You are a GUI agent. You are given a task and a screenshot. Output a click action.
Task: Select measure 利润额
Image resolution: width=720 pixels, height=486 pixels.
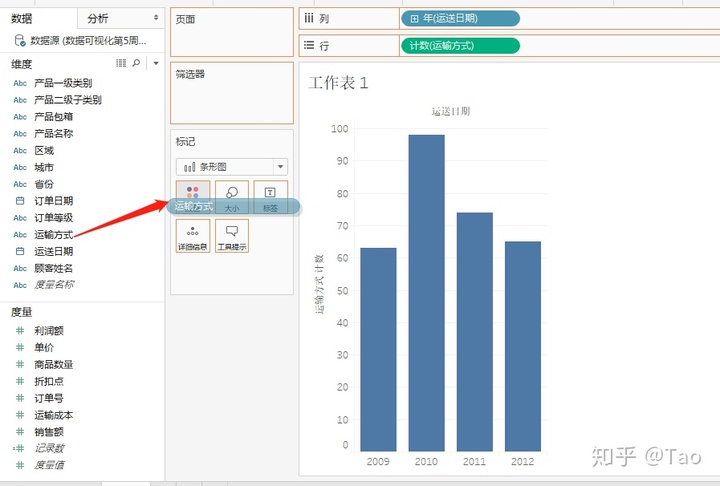[49, 331]
